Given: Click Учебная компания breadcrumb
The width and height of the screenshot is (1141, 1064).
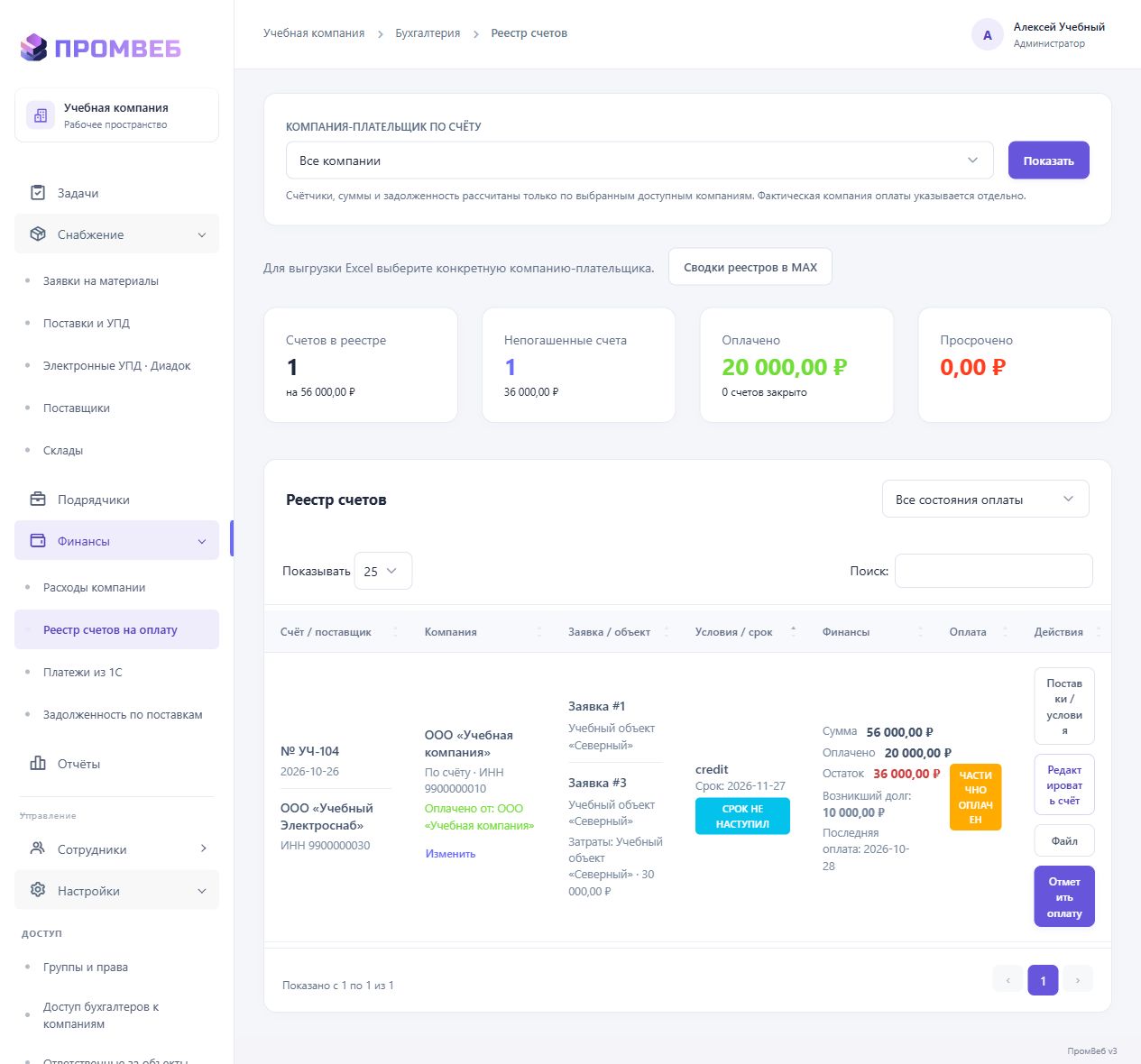Looking at the screenshot, I should (314, 33).
